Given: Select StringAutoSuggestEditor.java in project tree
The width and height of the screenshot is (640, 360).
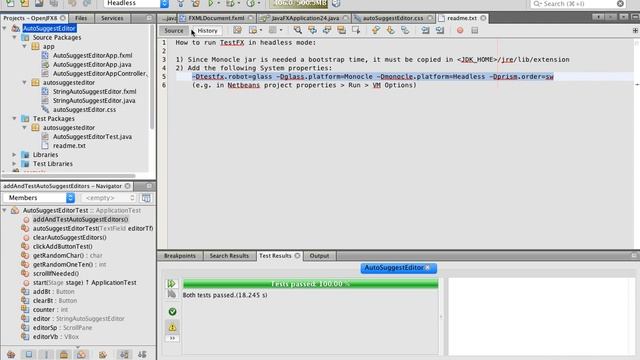Looking at the screenshot, I should 94,100.
